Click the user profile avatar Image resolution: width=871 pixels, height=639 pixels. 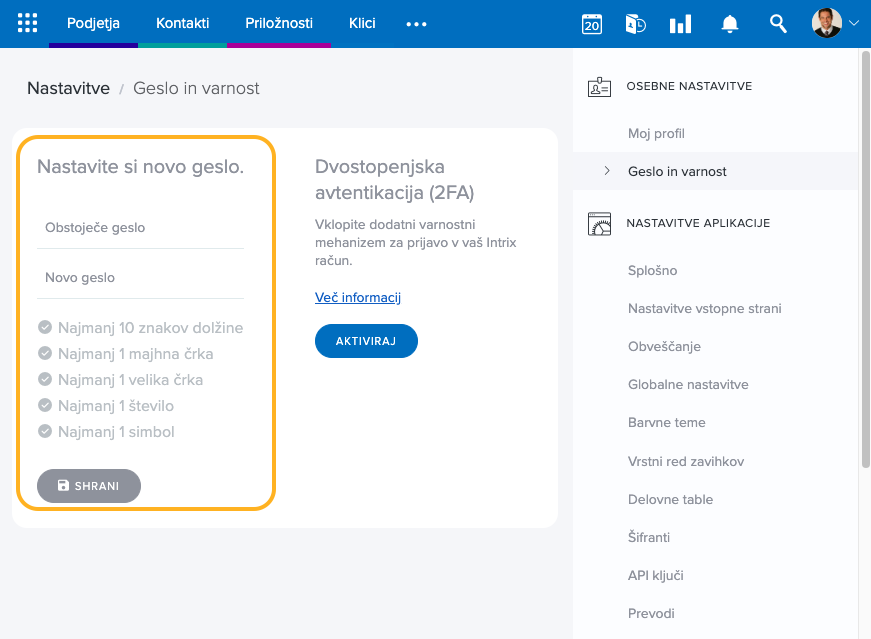pyautogui.click(x=826, y=23)
